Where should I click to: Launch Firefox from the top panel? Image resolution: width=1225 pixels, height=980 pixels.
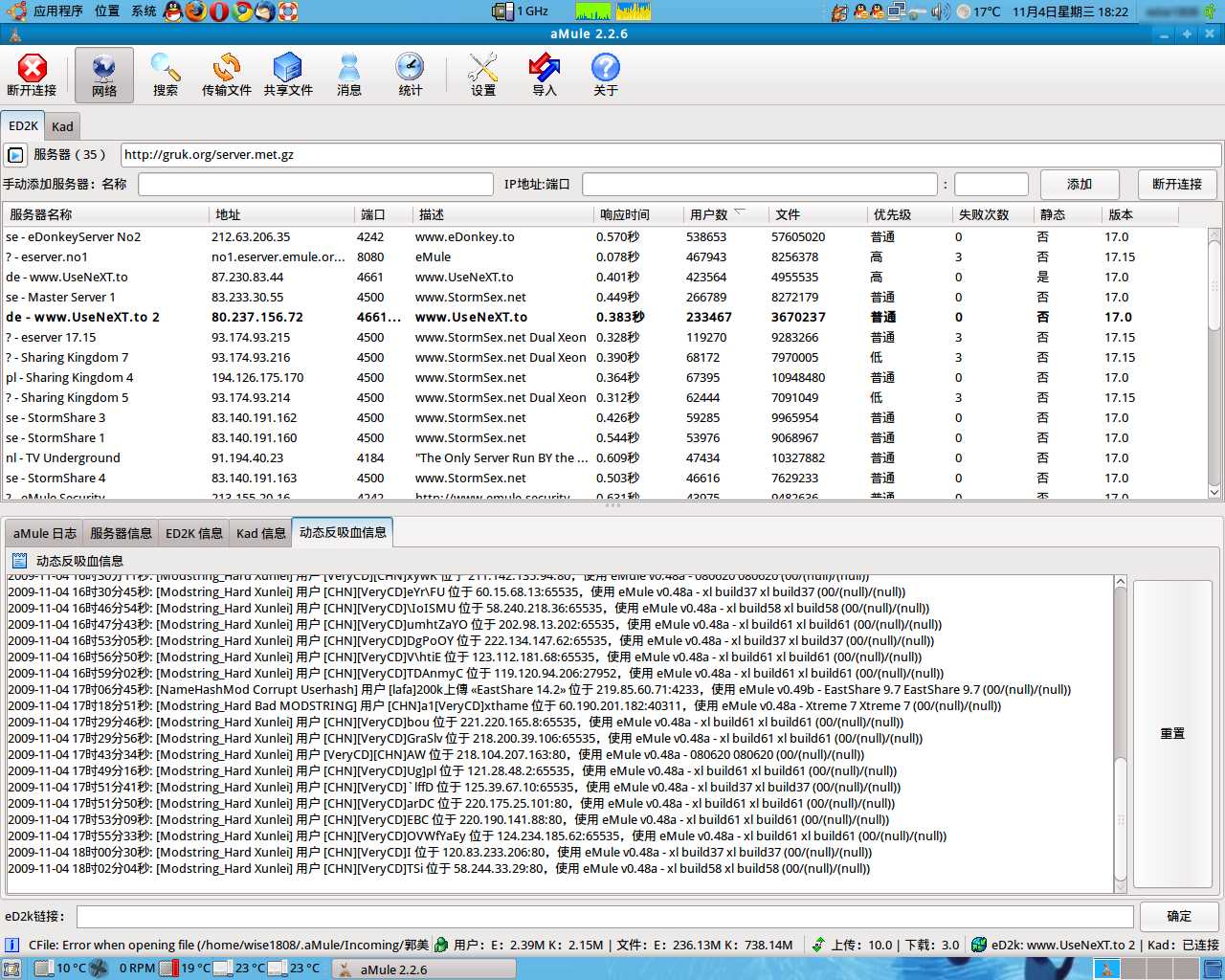(196, 11)
